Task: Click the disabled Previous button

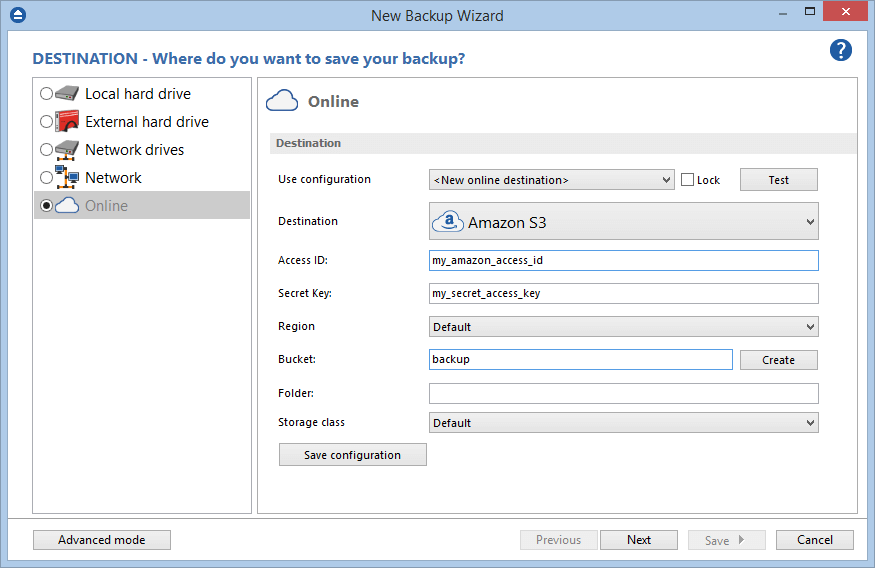Action: (559, 540)
